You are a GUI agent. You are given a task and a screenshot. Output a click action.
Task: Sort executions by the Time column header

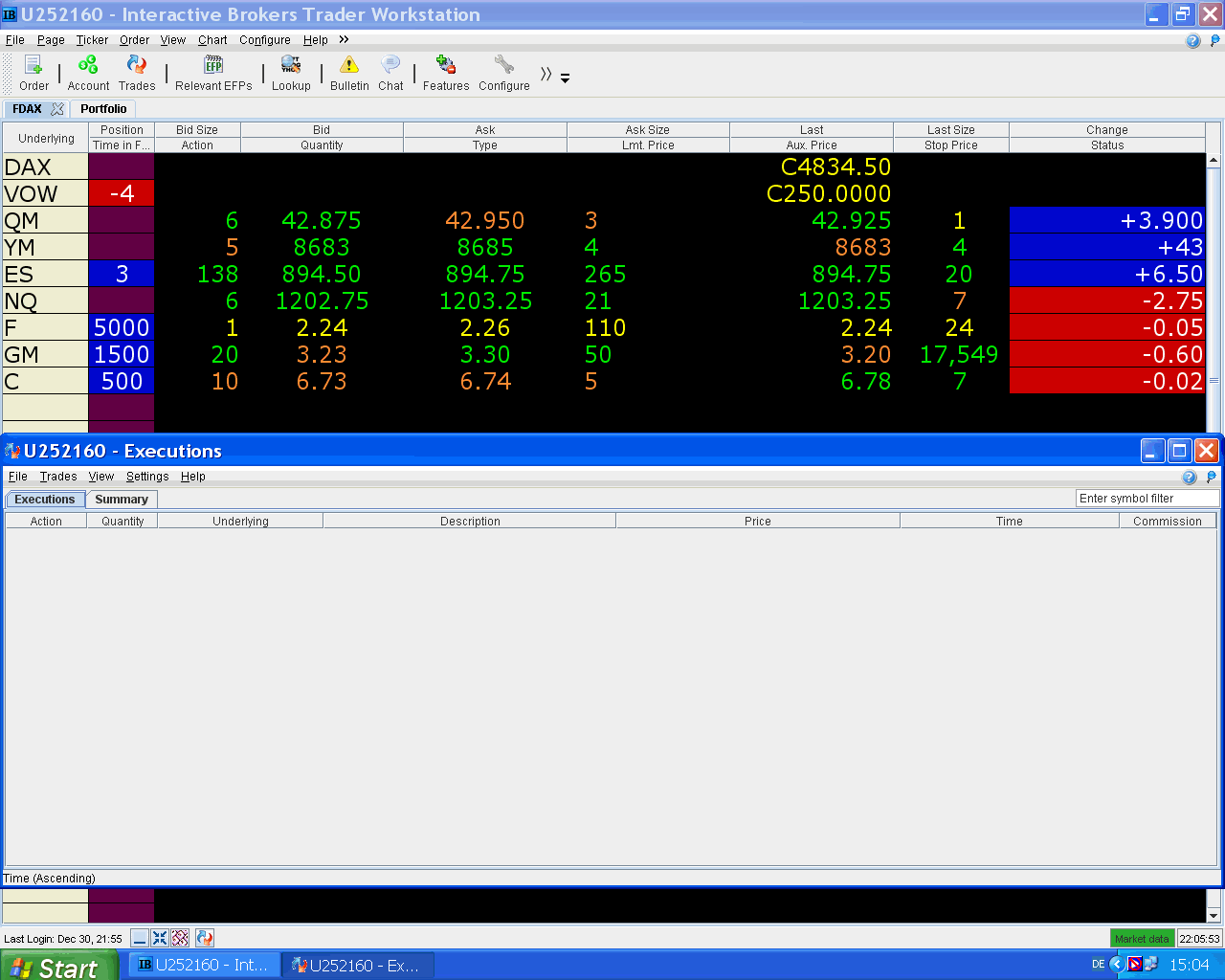pyautogui.click(x=1010, y=522)
